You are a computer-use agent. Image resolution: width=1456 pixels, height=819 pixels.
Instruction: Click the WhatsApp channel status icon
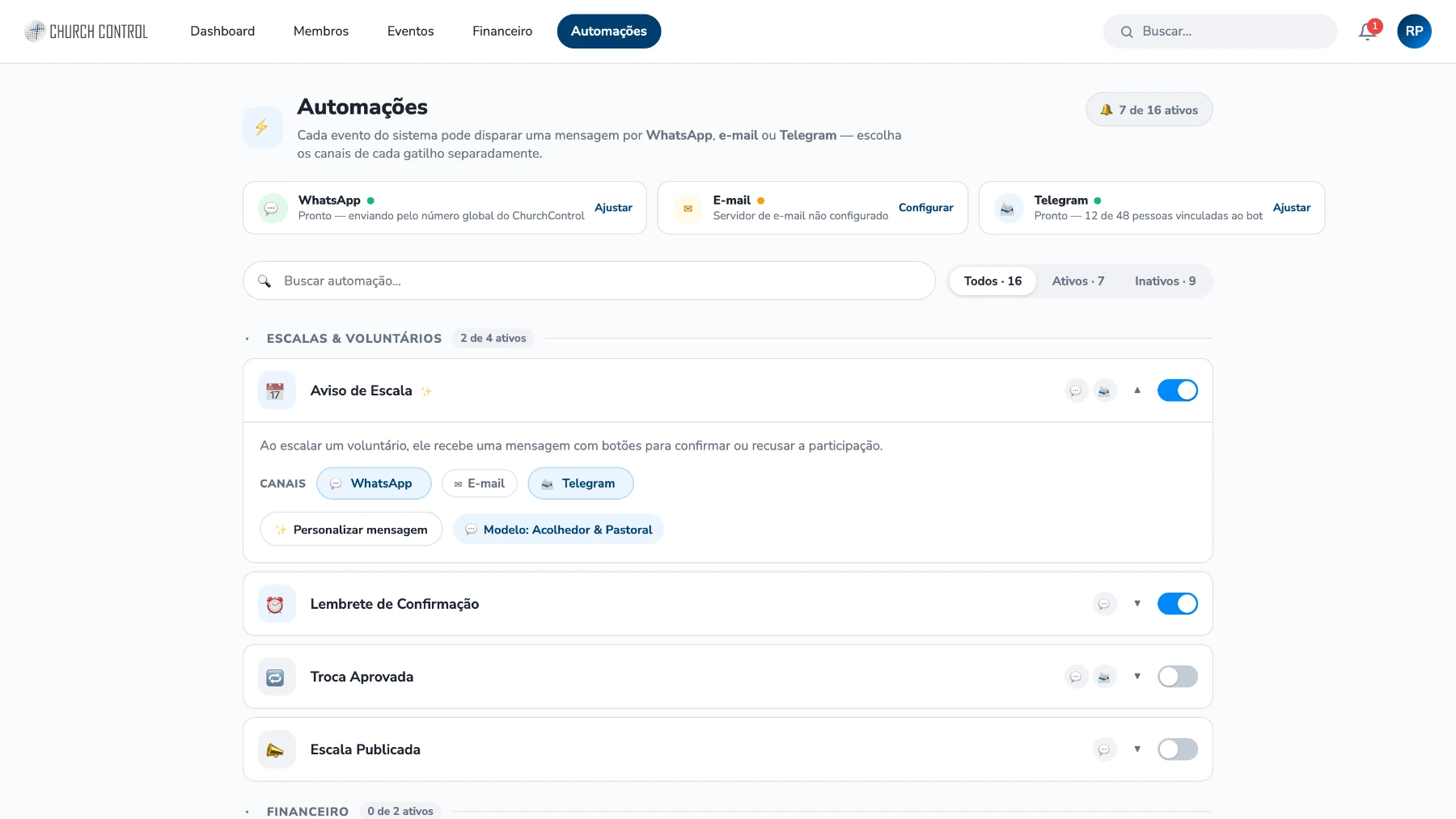pyautogui.click(x=273, y=208)
